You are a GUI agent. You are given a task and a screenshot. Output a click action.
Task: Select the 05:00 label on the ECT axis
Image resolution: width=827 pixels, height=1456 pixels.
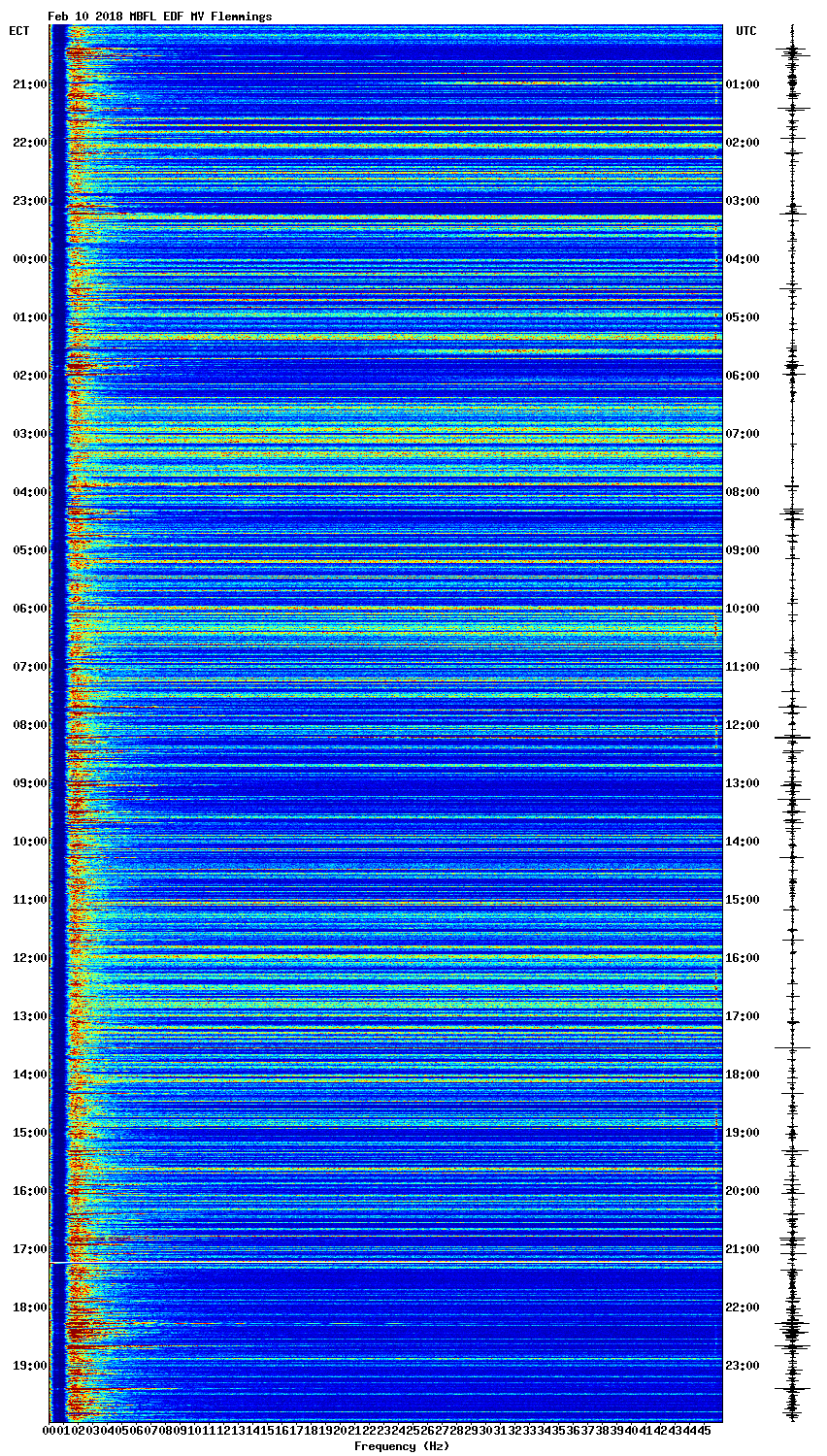pos(30,550)
